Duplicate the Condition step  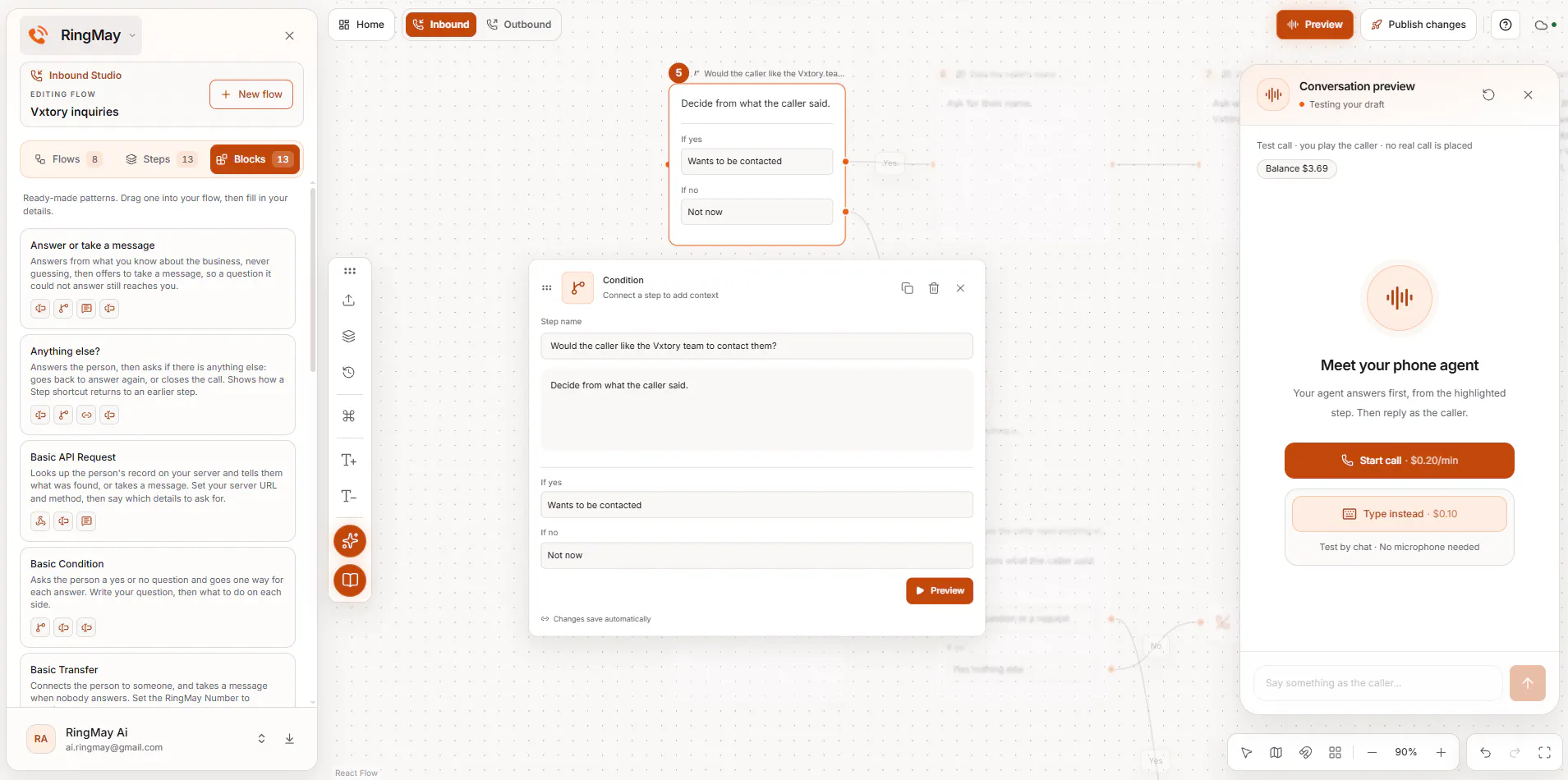908,288
